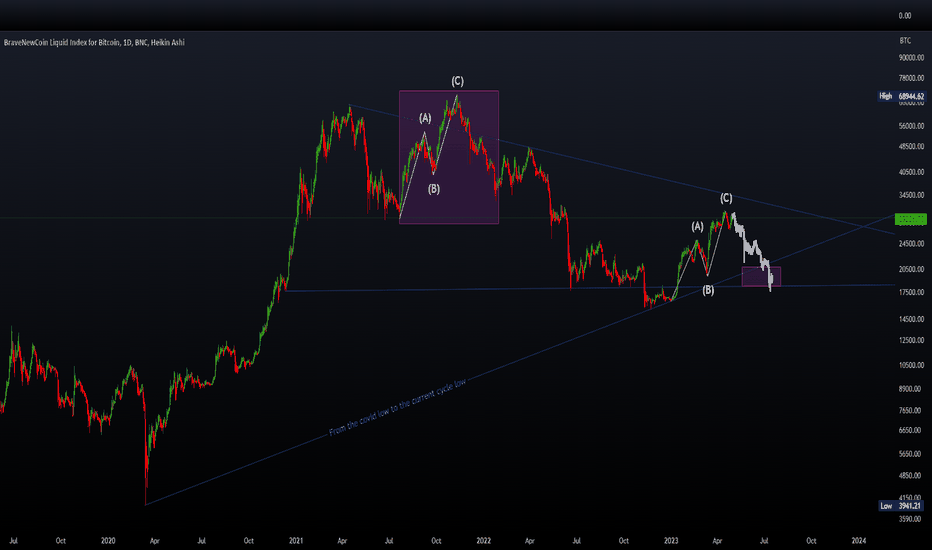The image size is (932, 550).
Task: Click the 40500.00 price axis label
Action: (x=911, y=172)
